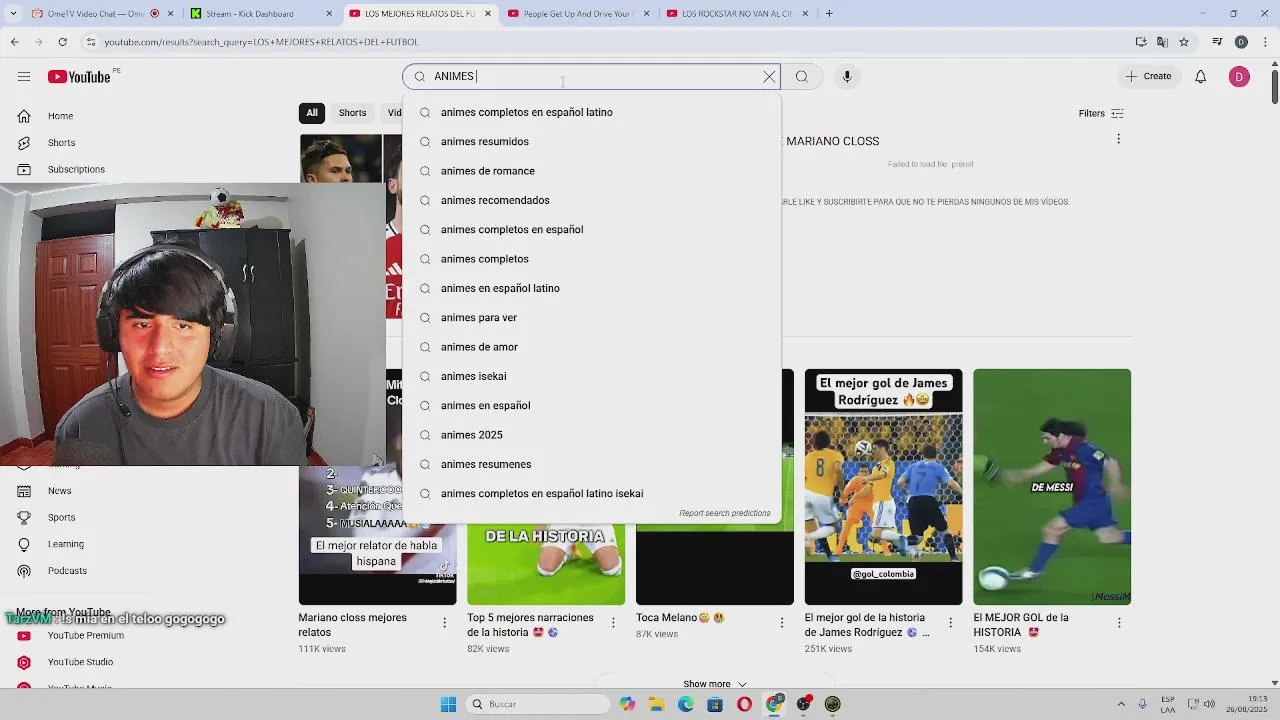Open the Create button
The image size is (1280, 720).
point(1148,76)
